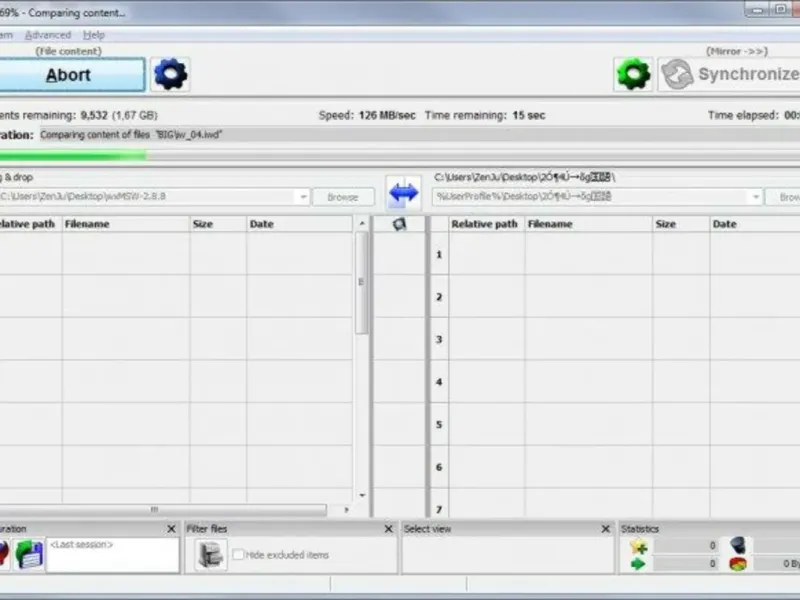This screenshot has width=800, height=600.
Task: Open the filter settings icon
Action: click(211, 555)
